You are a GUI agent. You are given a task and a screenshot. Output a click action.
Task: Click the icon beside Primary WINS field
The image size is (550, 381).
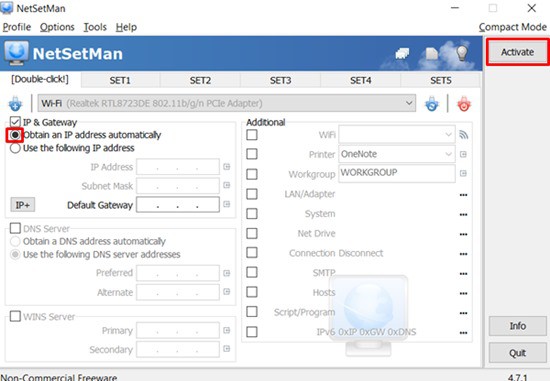tap(227, 330)
